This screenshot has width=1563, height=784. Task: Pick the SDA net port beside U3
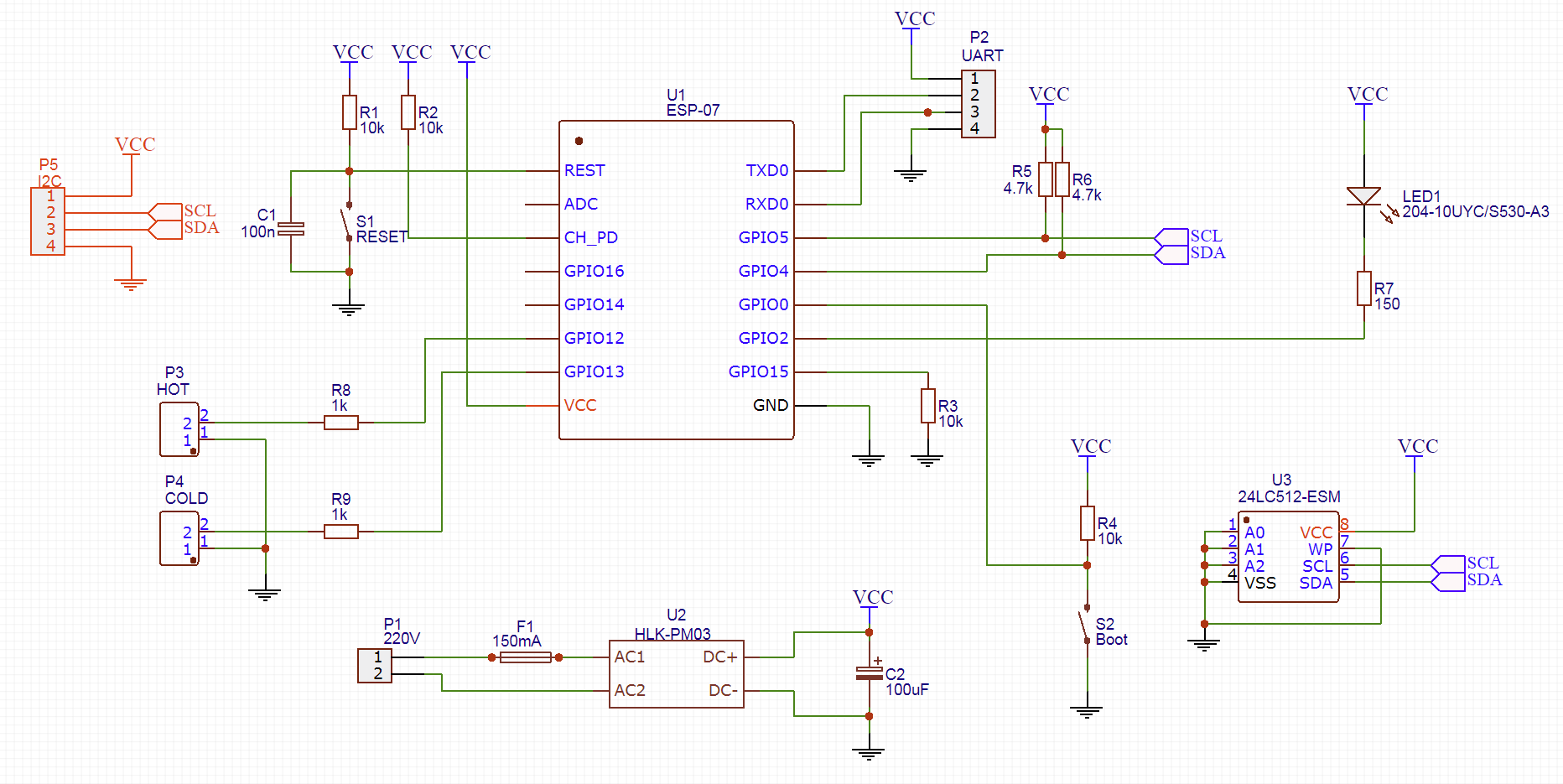[1449, 581]
